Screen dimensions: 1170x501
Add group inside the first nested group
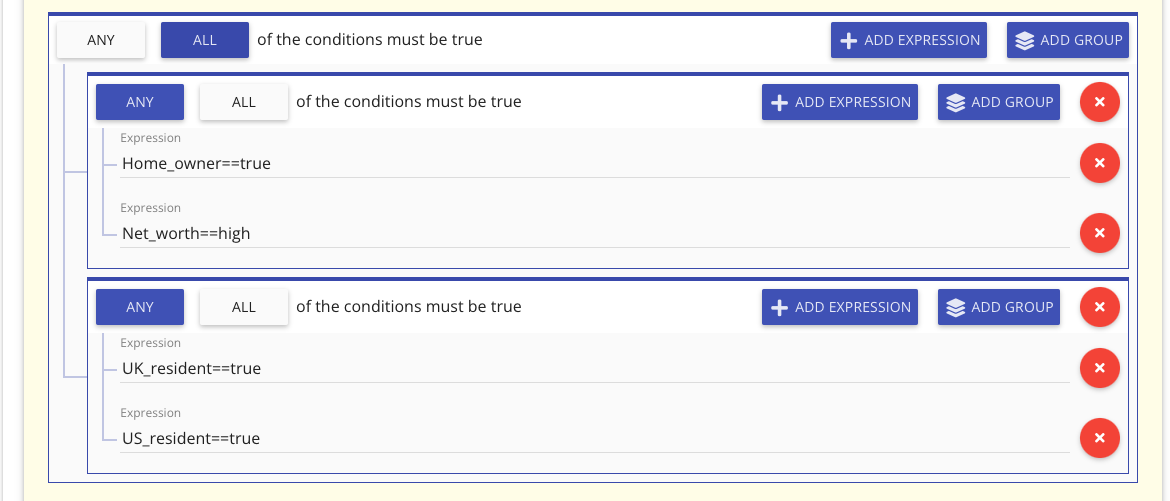(998, 102)
